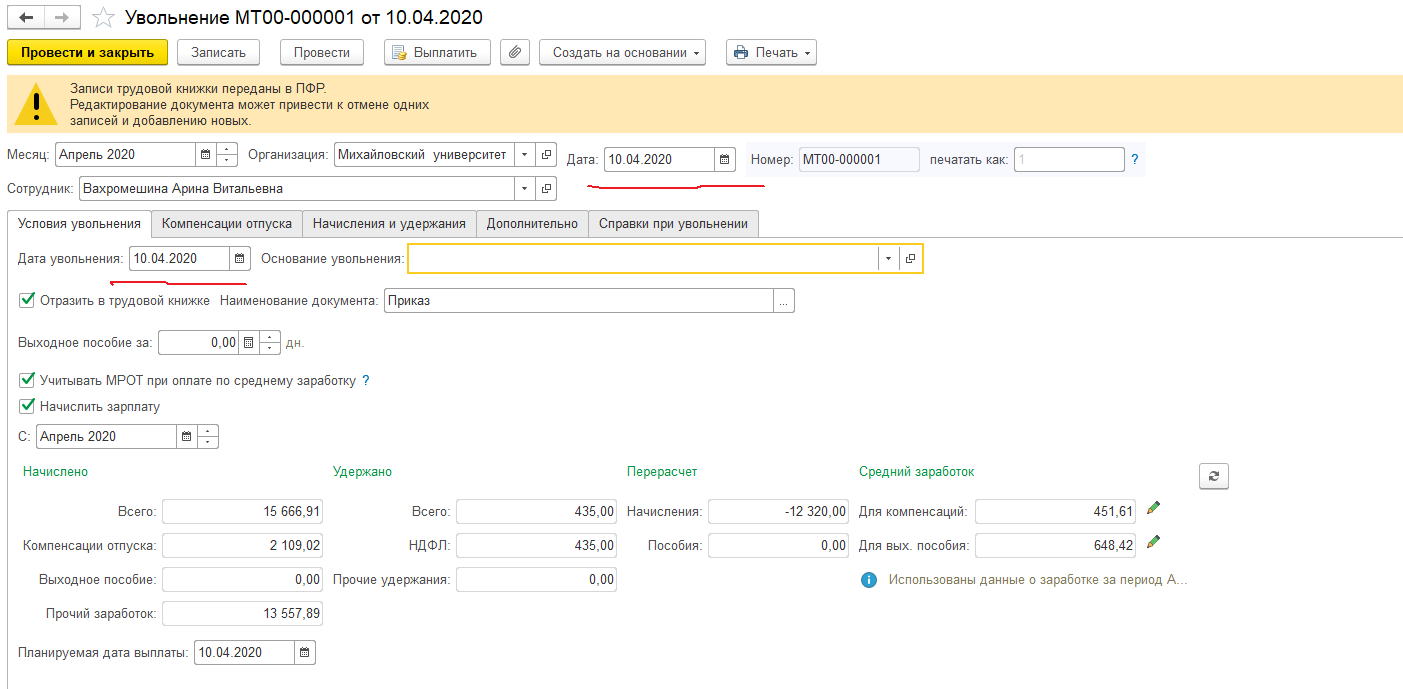Click the Наименование документа field with Приказ
Image resolution: width=1403 pixels, height=689 pixels.
(x=579, y=301)
